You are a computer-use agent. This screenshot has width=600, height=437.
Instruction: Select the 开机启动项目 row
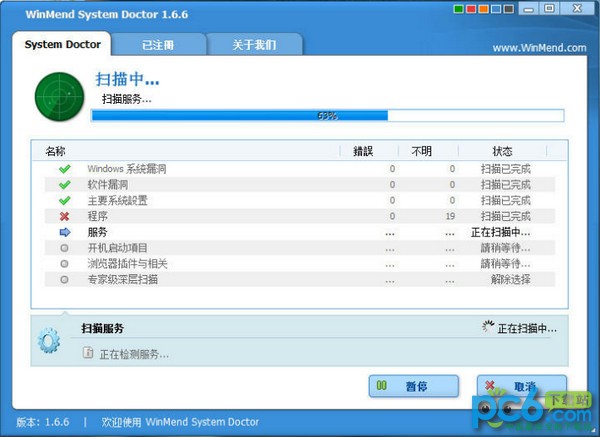click(x=300, y=248)
